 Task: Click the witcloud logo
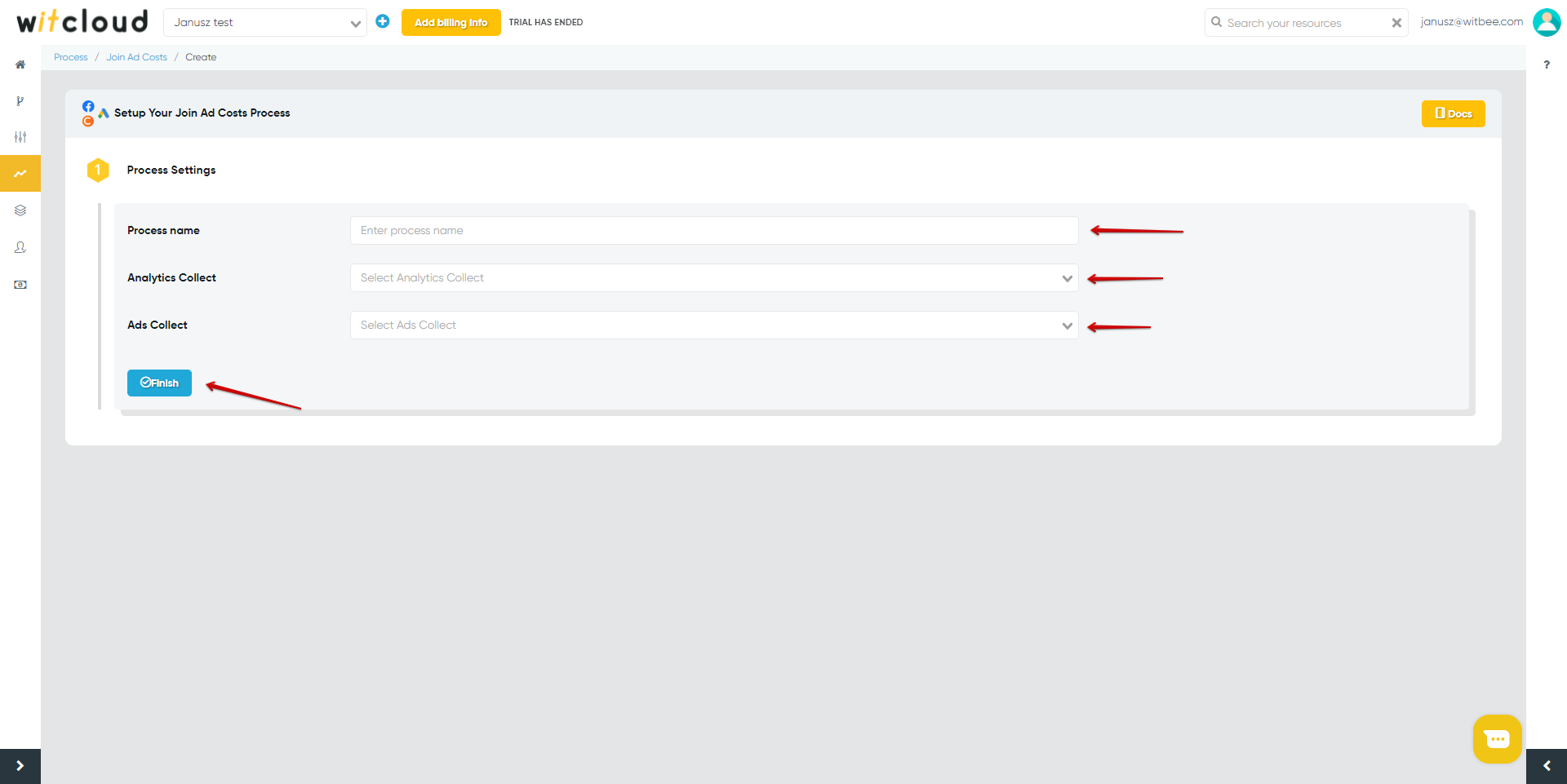coord(82,21)
